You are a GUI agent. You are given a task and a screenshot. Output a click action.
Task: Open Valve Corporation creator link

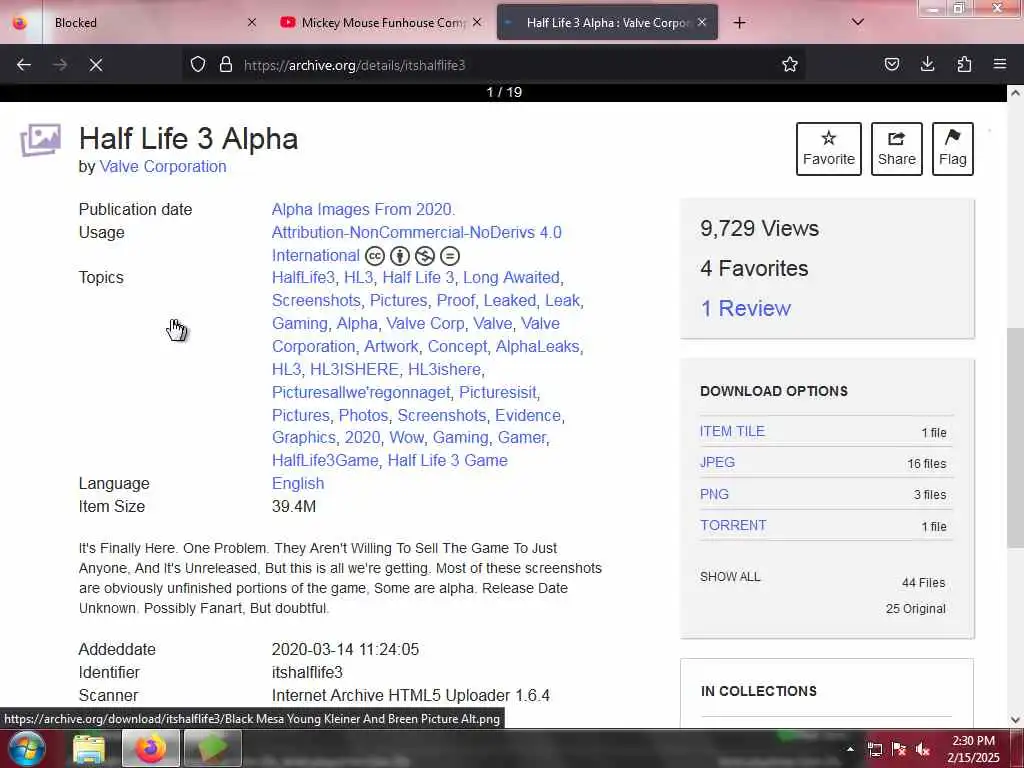coord(163,167)
